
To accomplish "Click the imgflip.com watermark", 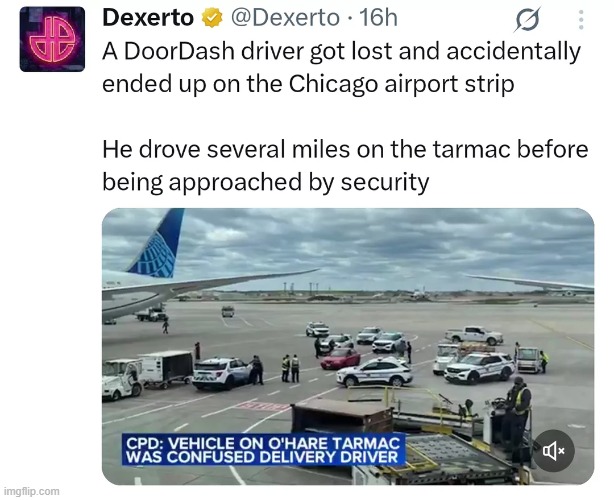I will [31, 491].
